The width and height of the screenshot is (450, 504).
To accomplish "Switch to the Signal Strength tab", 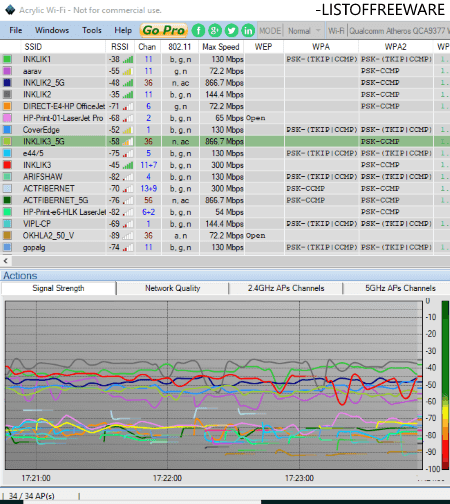I will click(58, 288).
